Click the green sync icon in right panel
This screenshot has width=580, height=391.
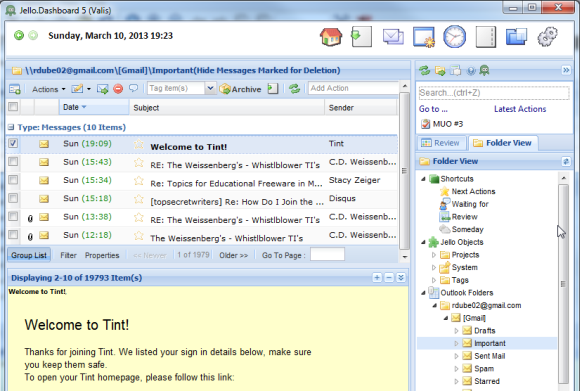(425, 70)
